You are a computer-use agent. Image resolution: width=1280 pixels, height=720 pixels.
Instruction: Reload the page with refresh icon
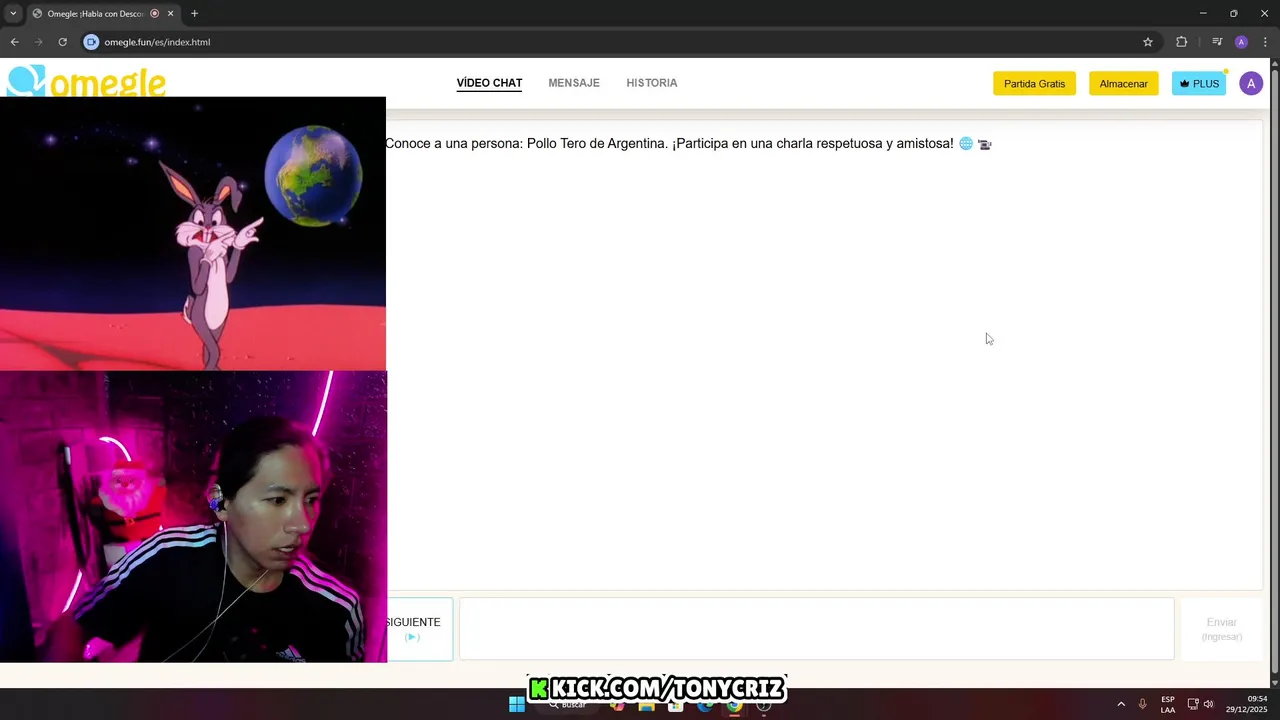point(62,42)
